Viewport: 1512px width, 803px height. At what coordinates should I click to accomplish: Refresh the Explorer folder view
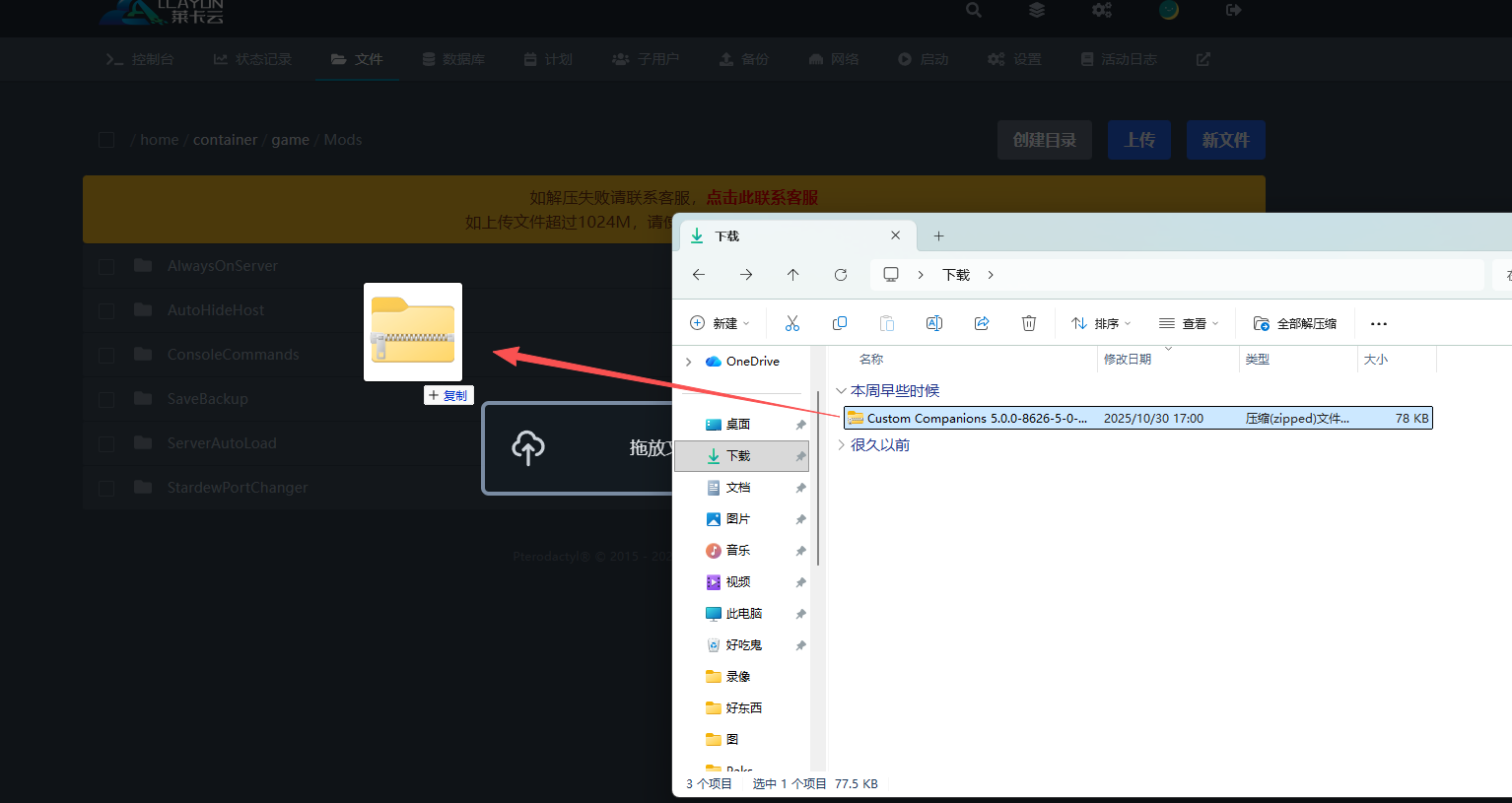841,275
